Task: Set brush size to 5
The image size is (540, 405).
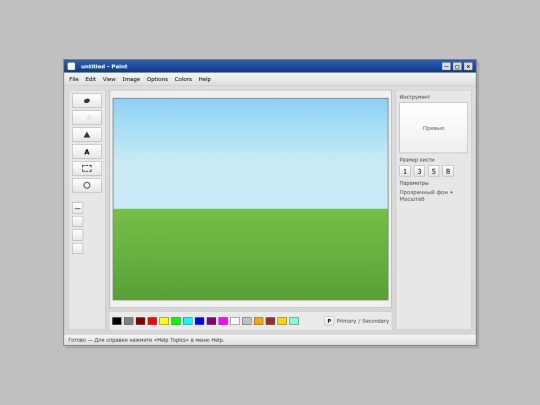Action: point(434,171)
